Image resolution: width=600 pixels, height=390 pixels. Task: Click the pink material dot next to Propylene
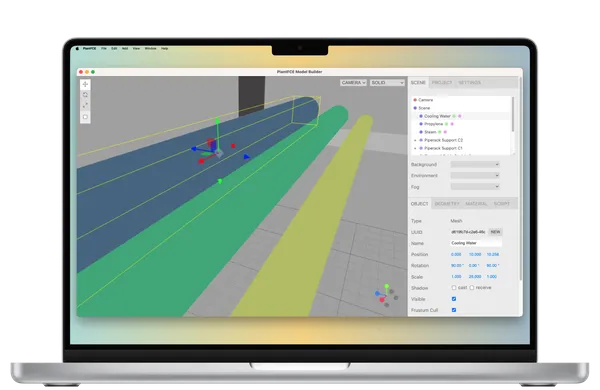coord(452,124)
